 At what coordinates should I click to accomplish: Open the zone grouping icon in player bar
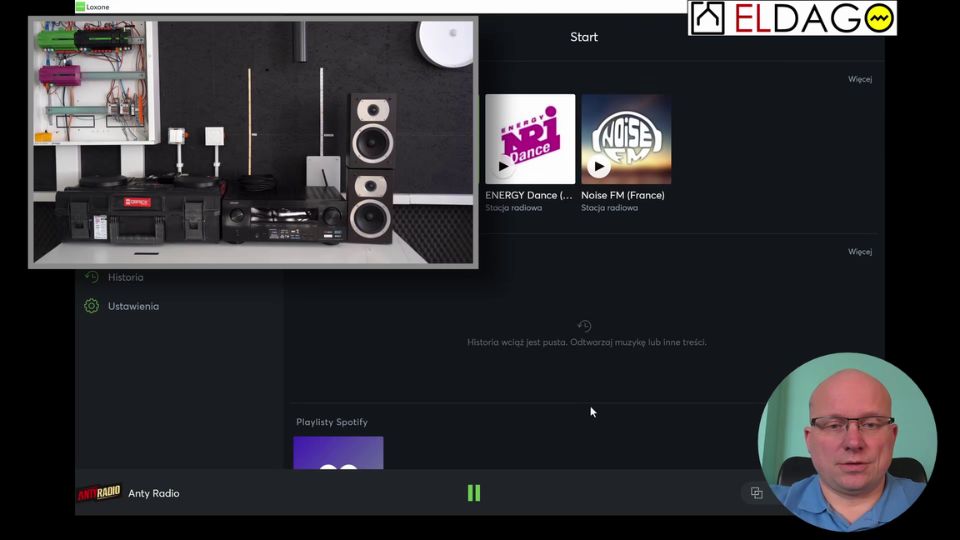[756, 493]
